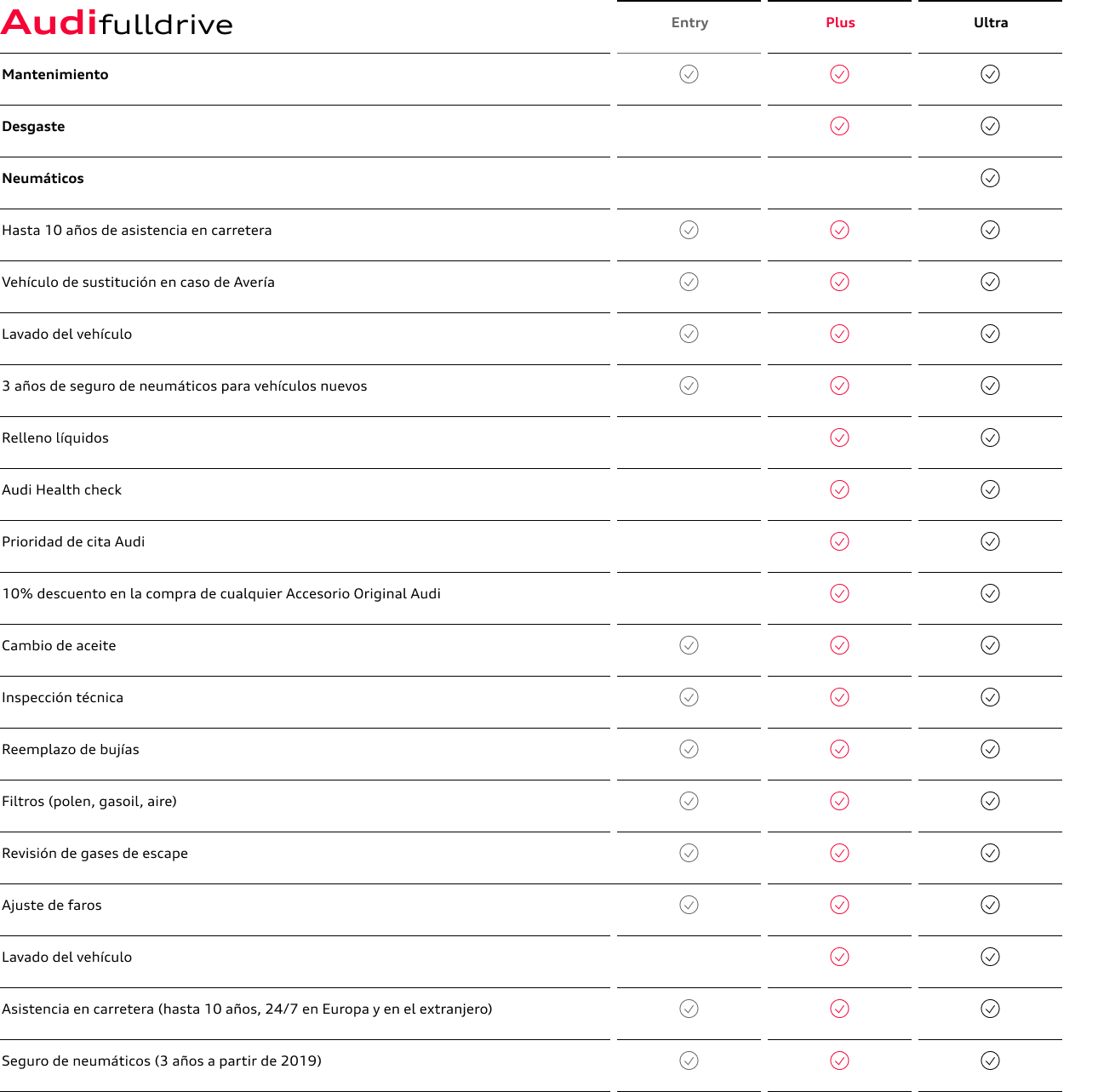
Task: Click the 'Cambio de aceite' label
Action: pyautogui.click(x=59, y=646)
